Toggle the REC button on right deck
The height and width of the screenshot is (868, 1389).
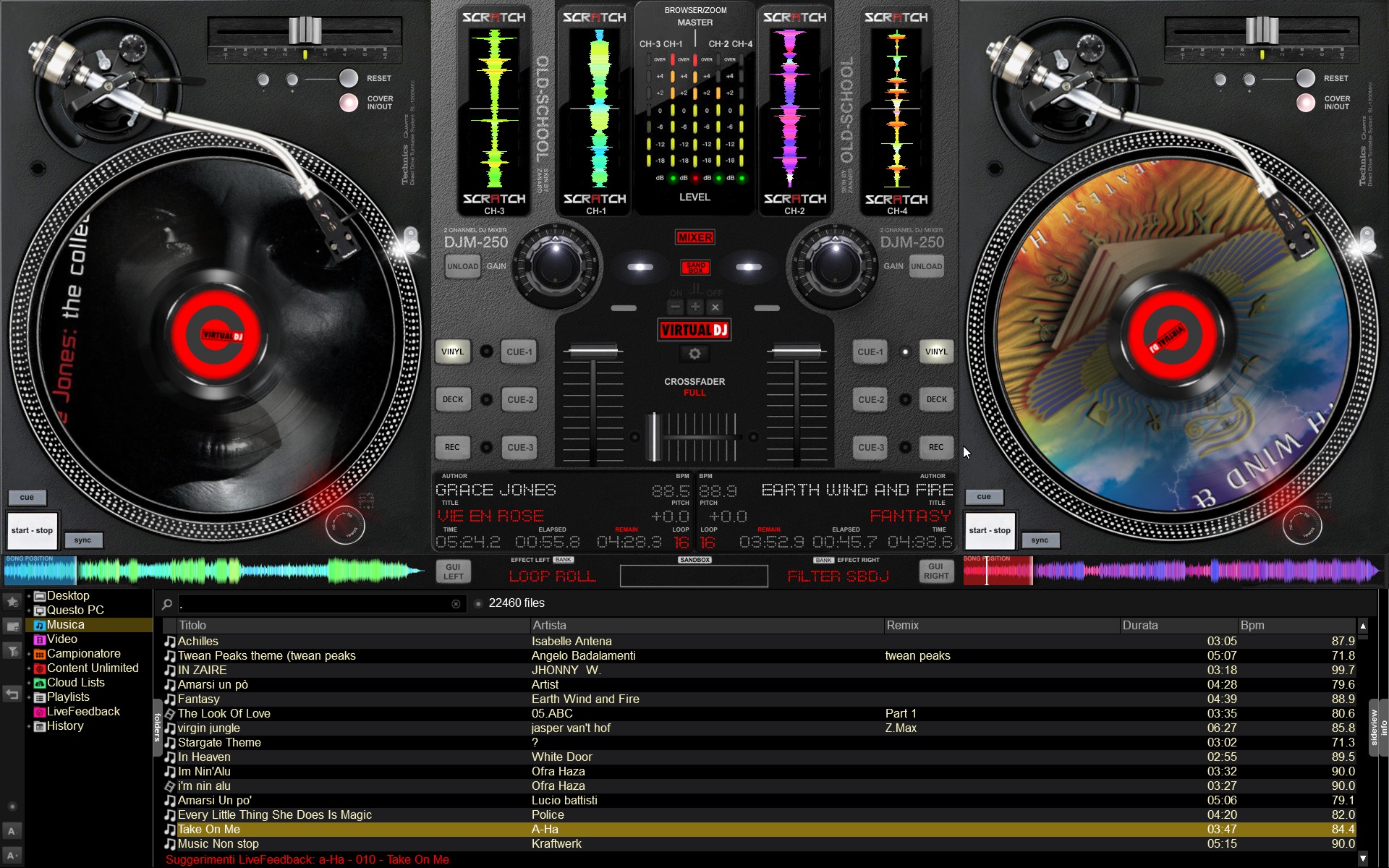point(934,446)
